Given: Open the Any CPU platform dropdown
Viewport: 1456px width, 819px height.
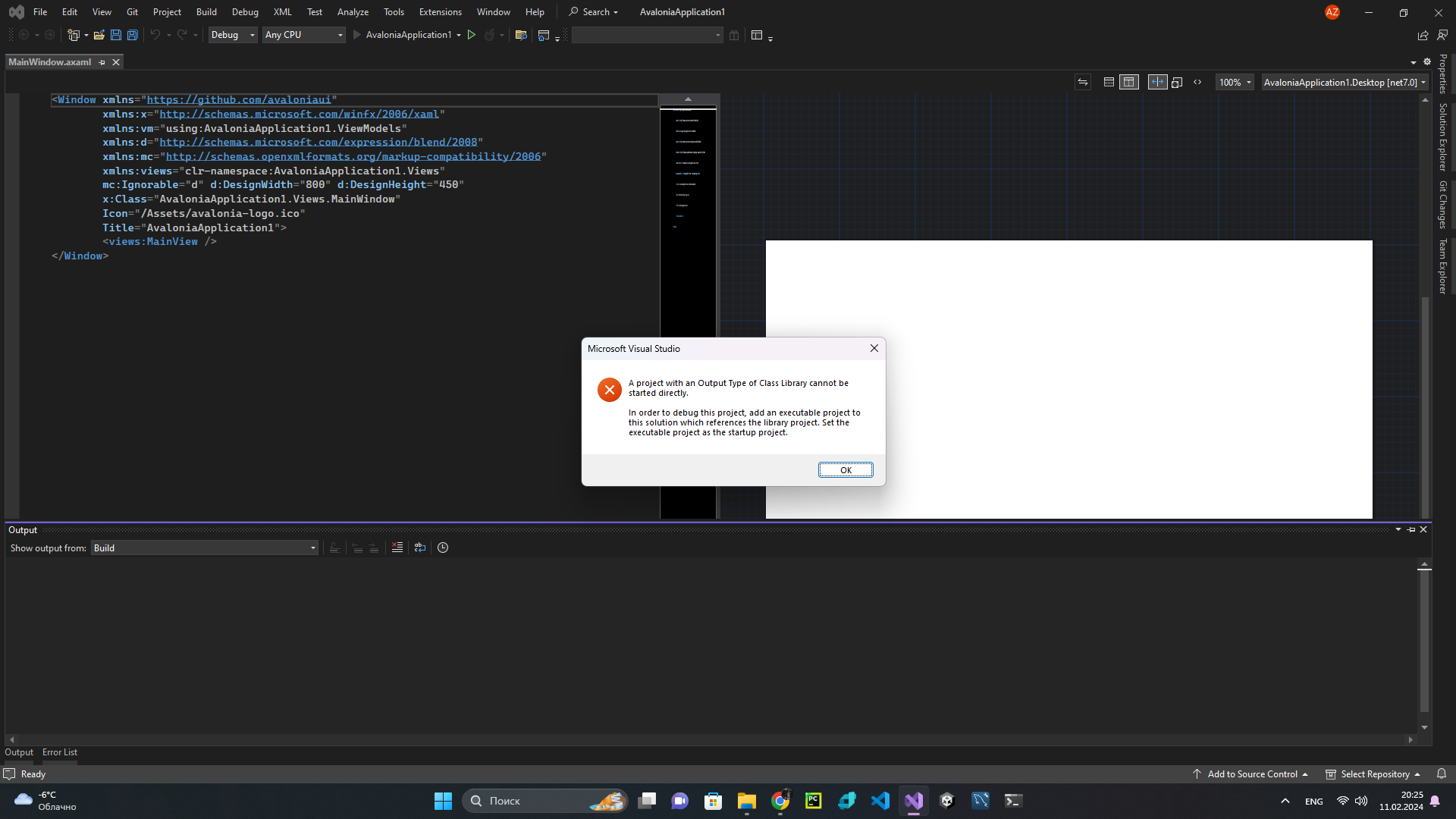Looking at the screenshot, I should click(x=304, y=35).
